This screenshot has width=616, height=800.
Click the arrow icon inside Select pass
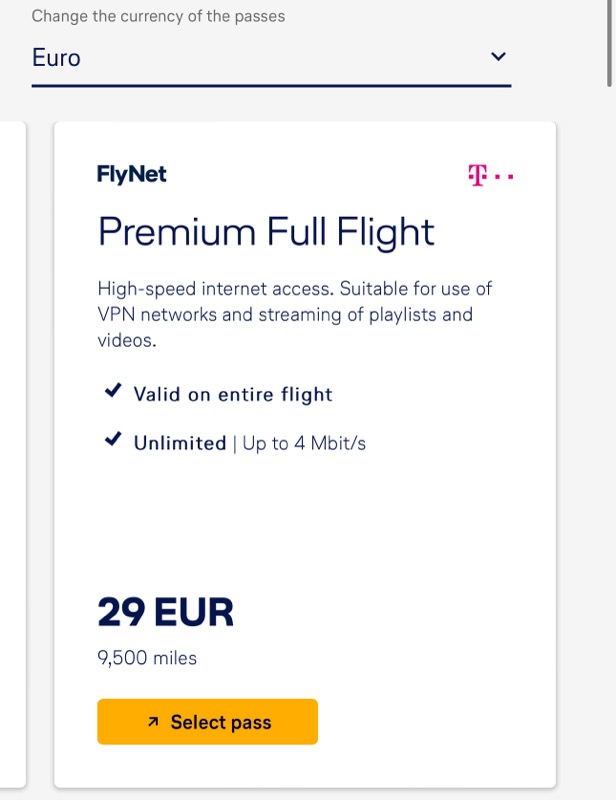tap(153, 722)
